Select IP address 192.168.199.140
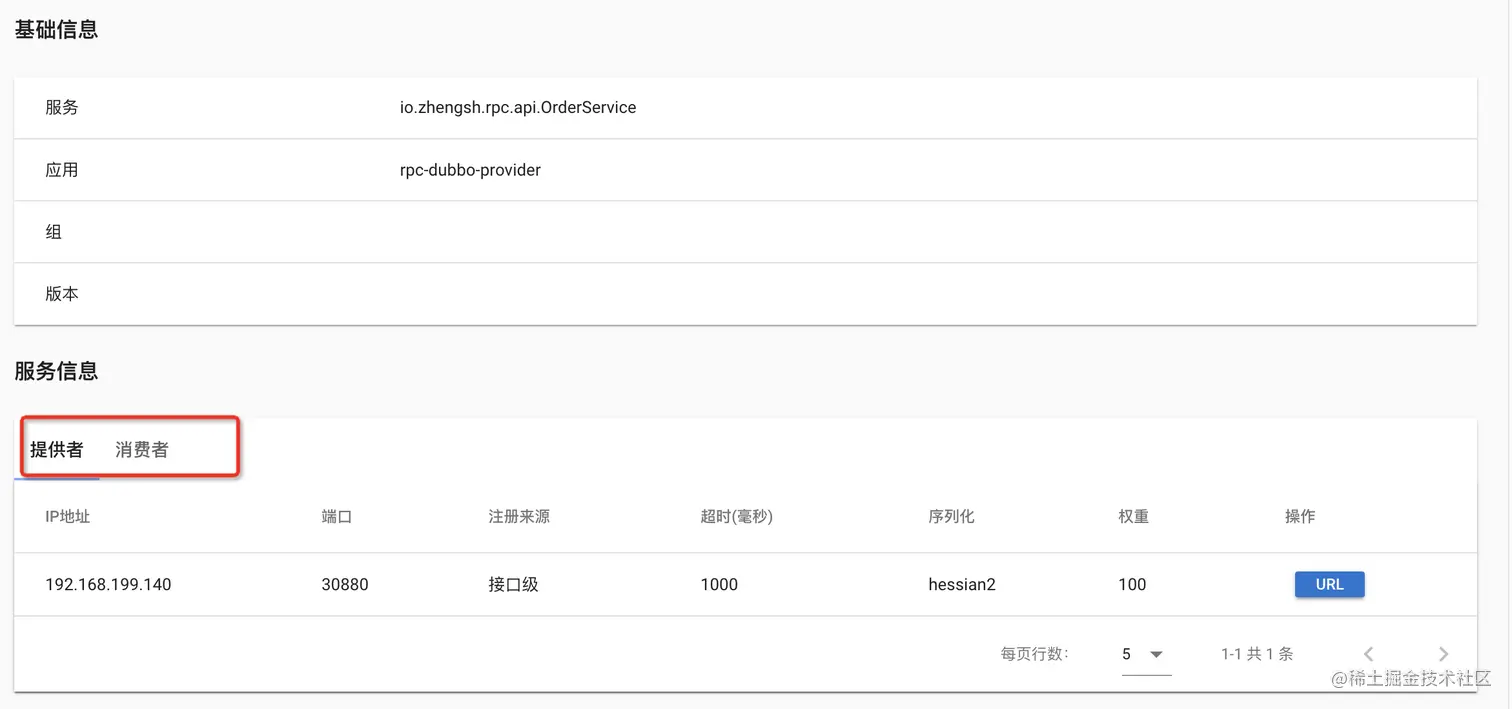Screen dimensions: 1512x709 pos(108,585)
